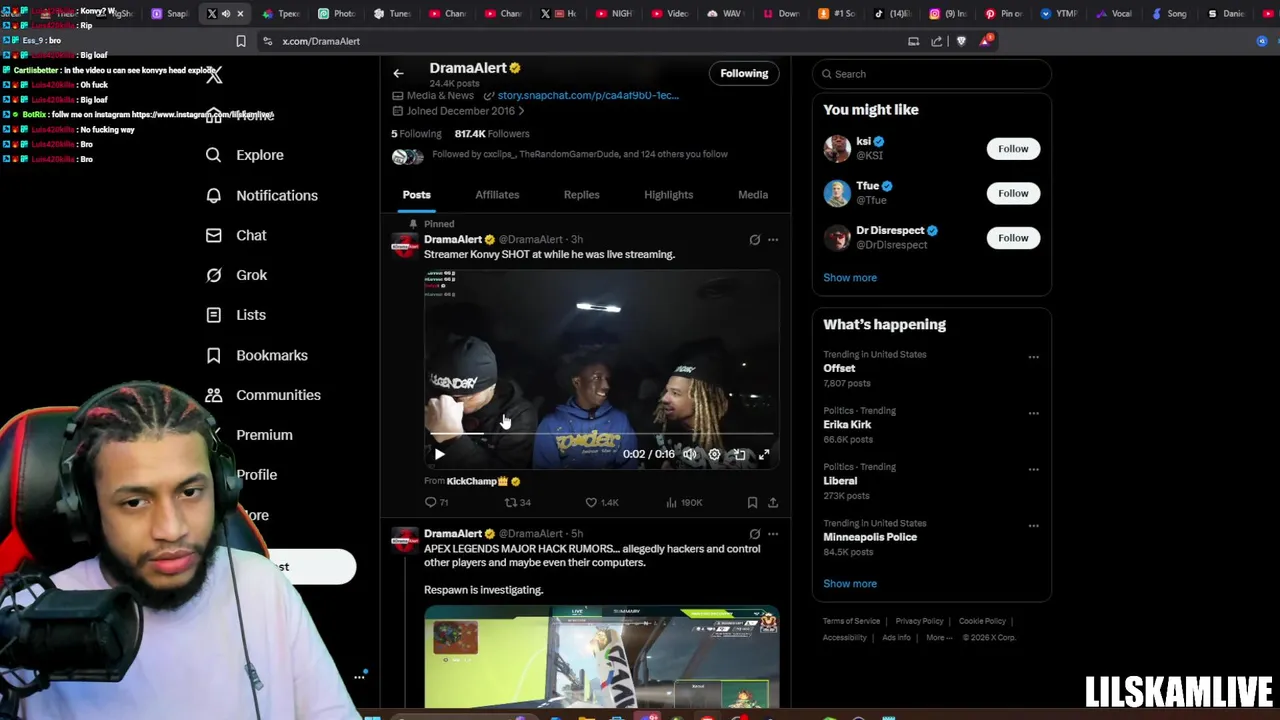Image resolution: width=1280 pixels, height=720 pixels.
Task: Switch to the Pinterest browser tab
Action: click(x=1003, y=14)
